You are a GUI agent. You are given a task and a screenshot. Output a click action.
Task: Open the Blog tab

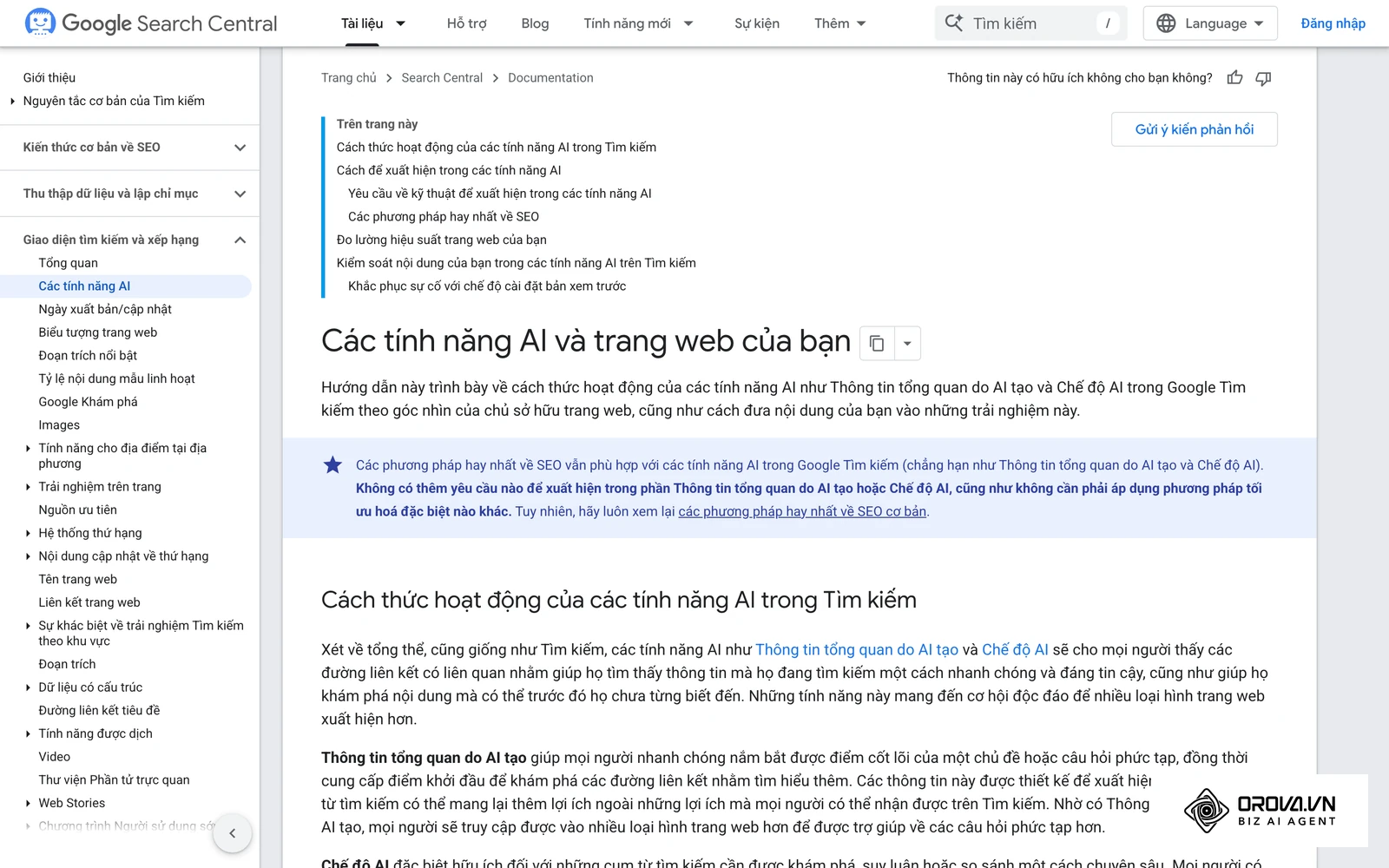tap(535, 23)
